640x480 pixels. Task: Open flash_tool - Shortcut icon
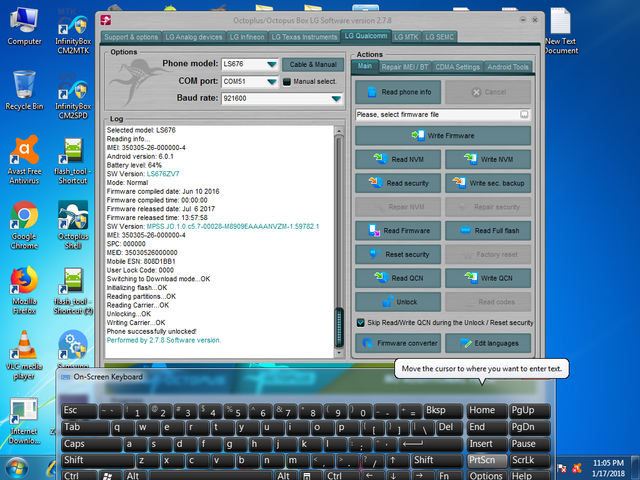tap(73, 161)
